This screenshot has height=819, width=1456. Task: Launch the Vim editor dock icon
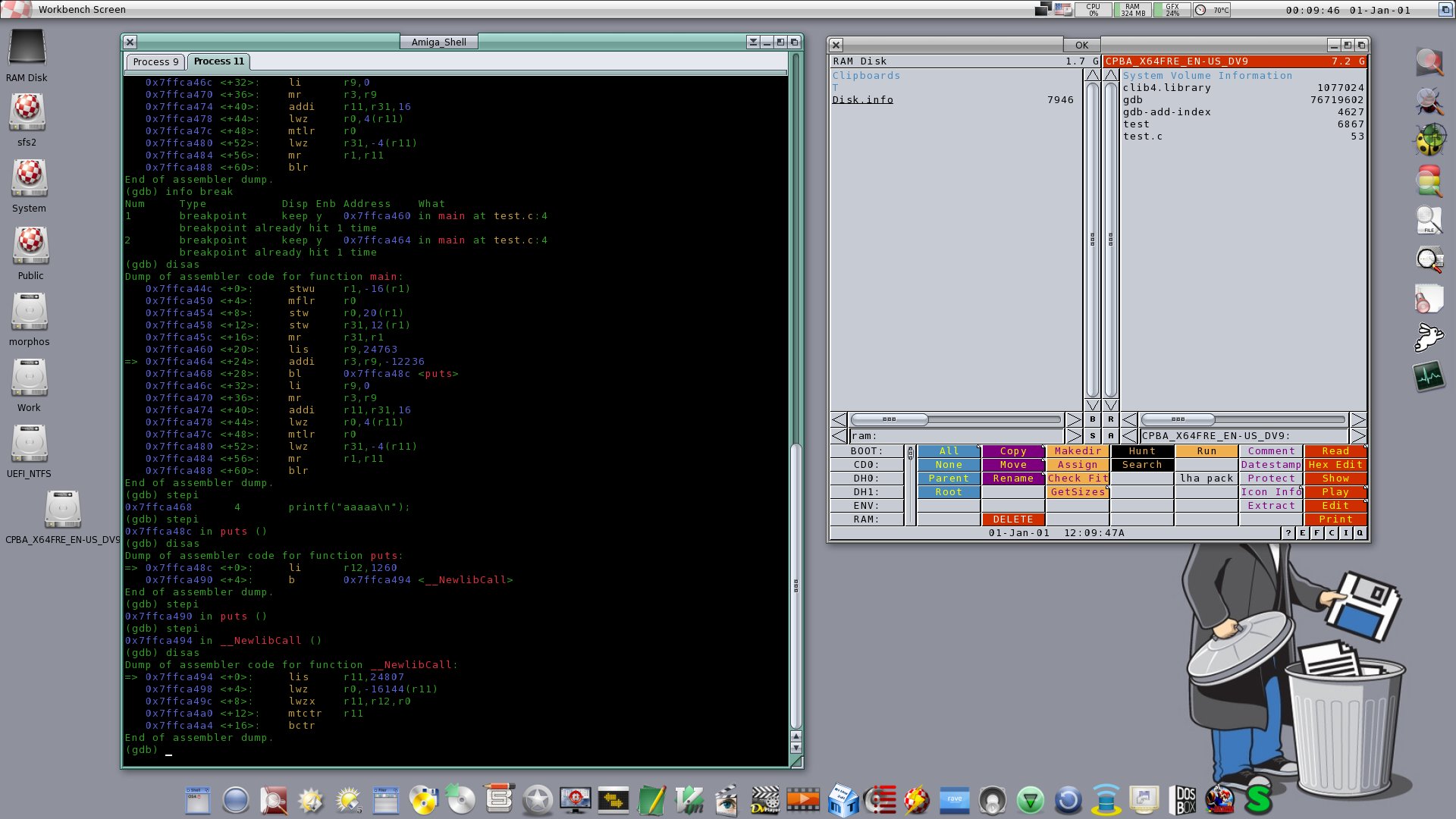tap(689, 800)
